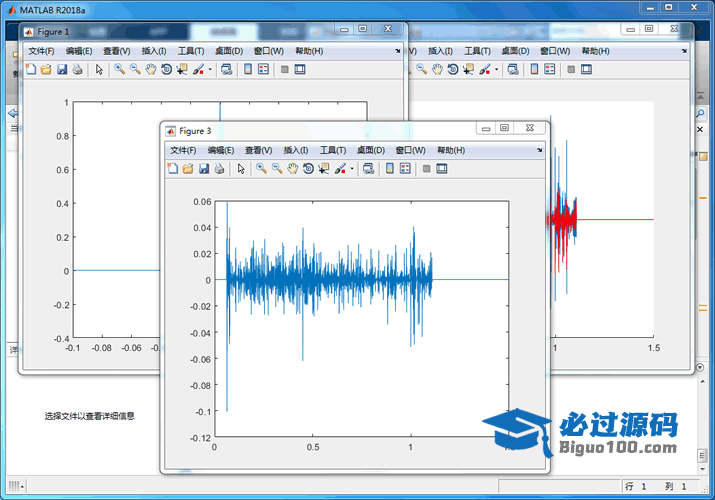This screenshot has height=500, width=715.
Task: Click dock arrow at Figure 3 menu bar right
Action: pyautogui.click(x=540, y=150)
